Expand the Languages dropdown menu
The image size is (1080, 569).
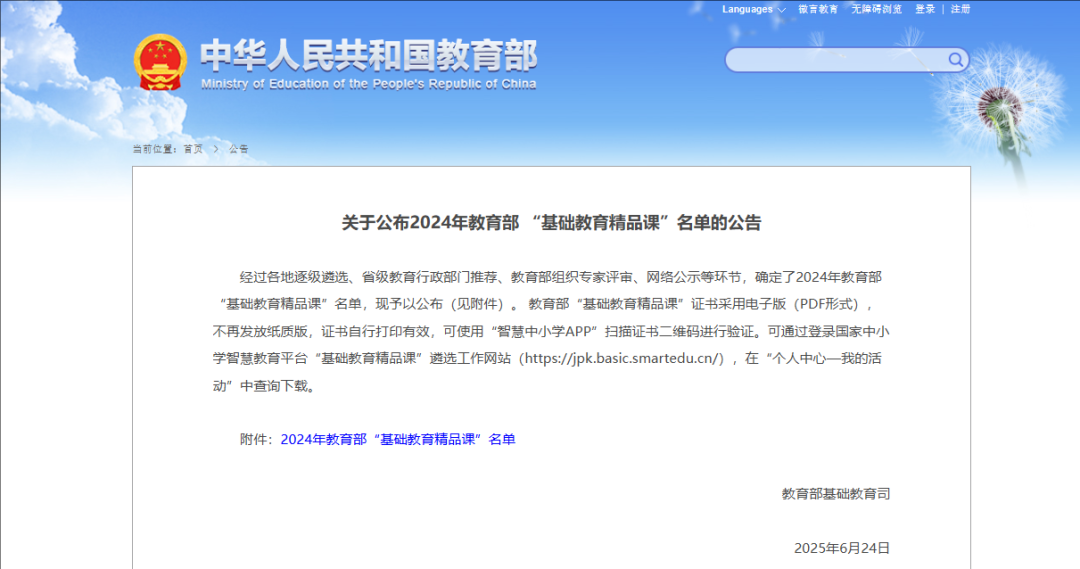(x=747, y=9)
